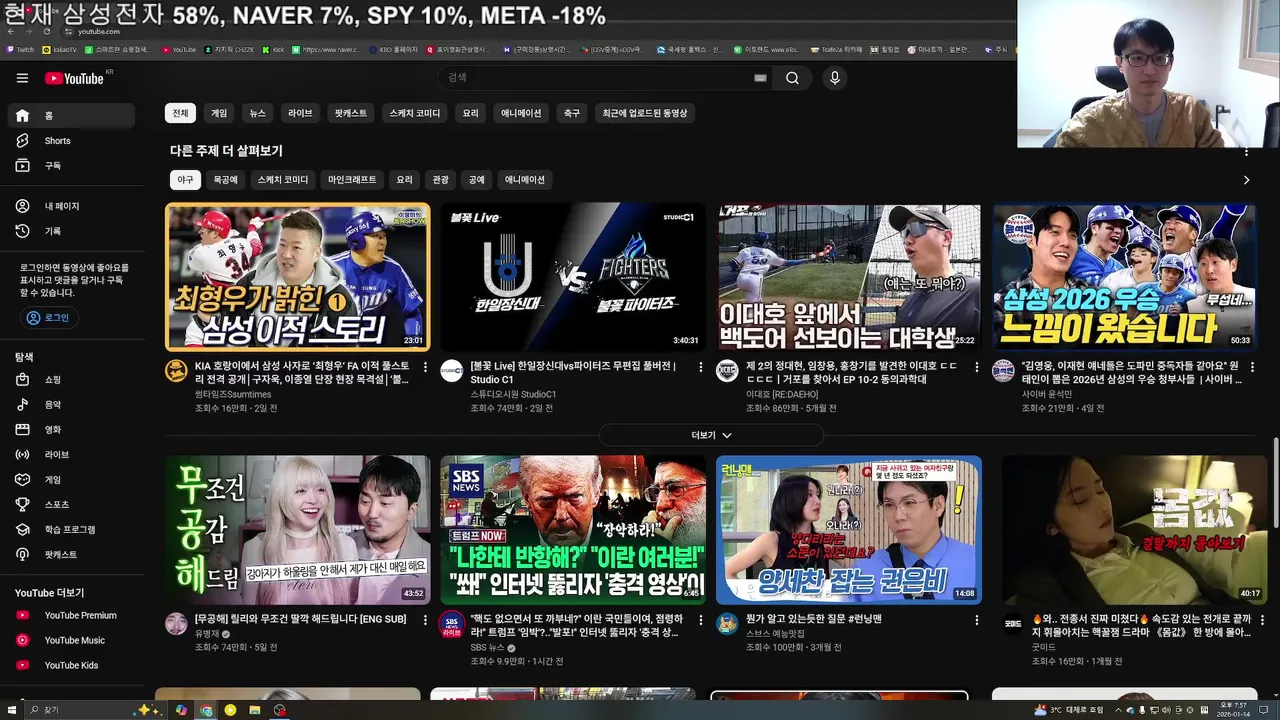Image resolution: width=1280 pixels, height=720 pixels.
Task: Click the search magnifier button
Action: coord(792,78)
